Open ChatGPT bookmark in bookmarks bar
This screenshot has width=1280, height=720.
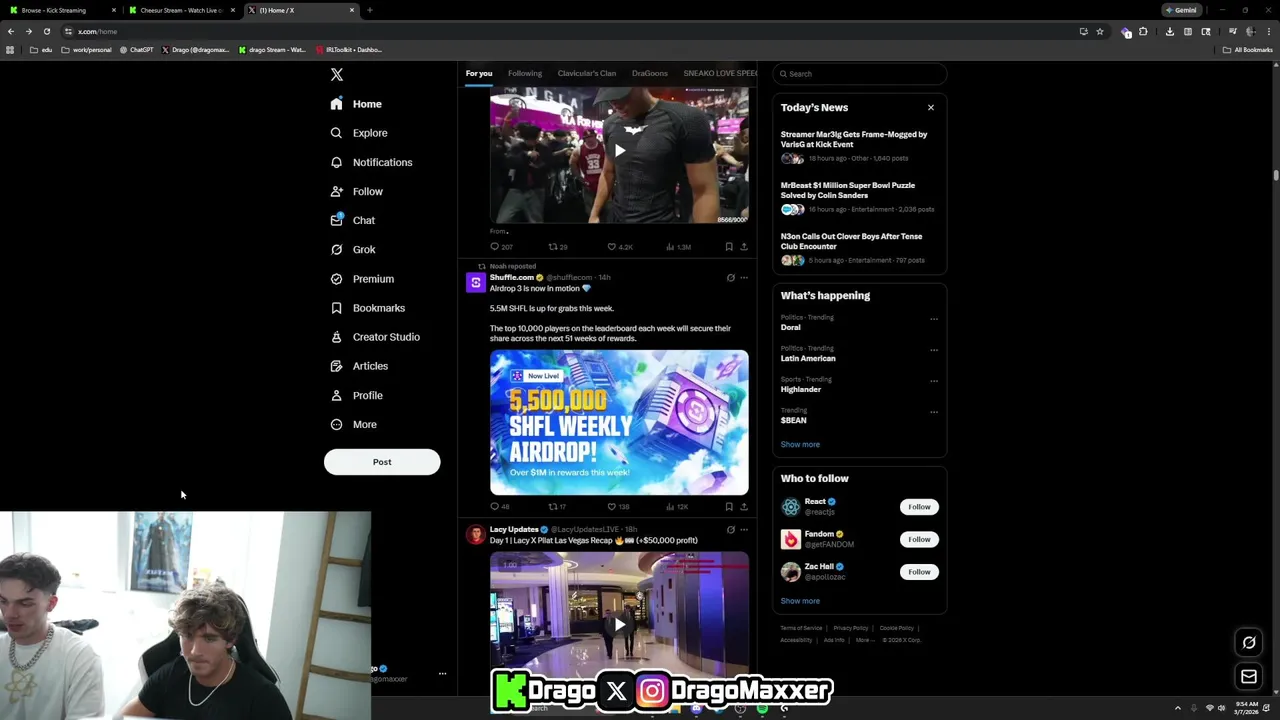click(136, 49)
